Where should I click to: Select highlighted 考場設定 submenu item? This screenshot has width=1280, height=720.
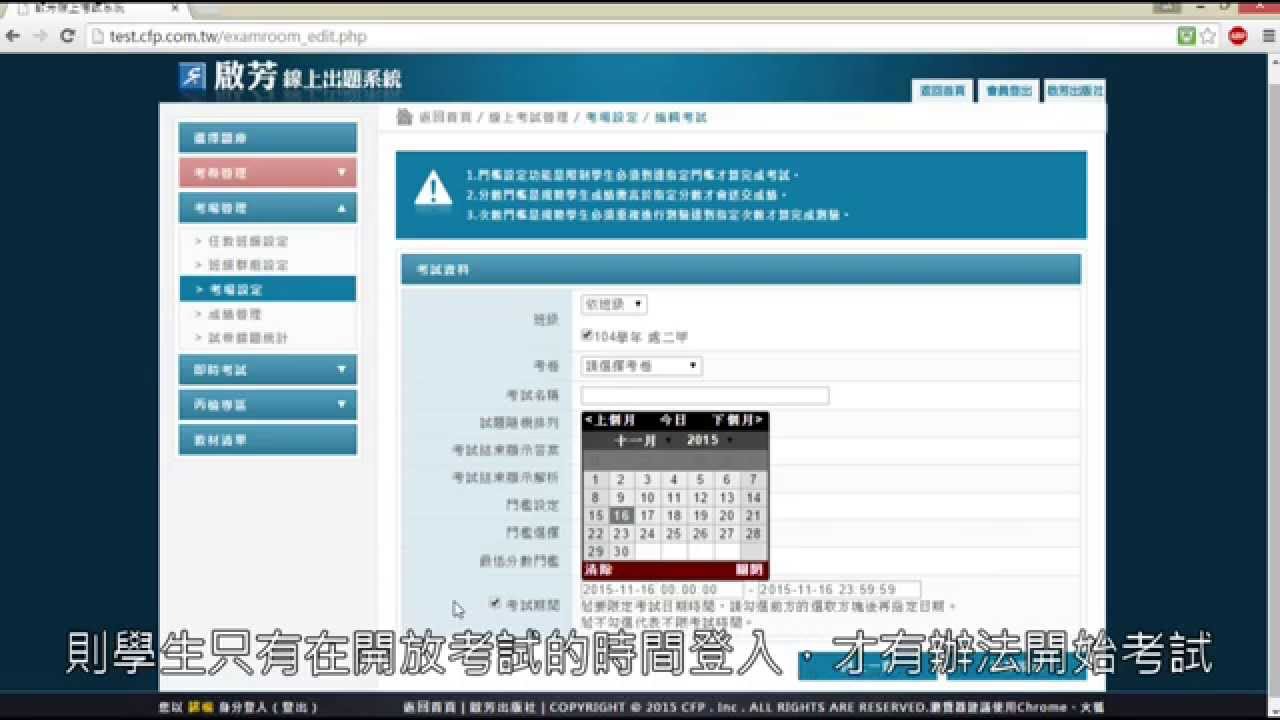(x=267, y=289)
